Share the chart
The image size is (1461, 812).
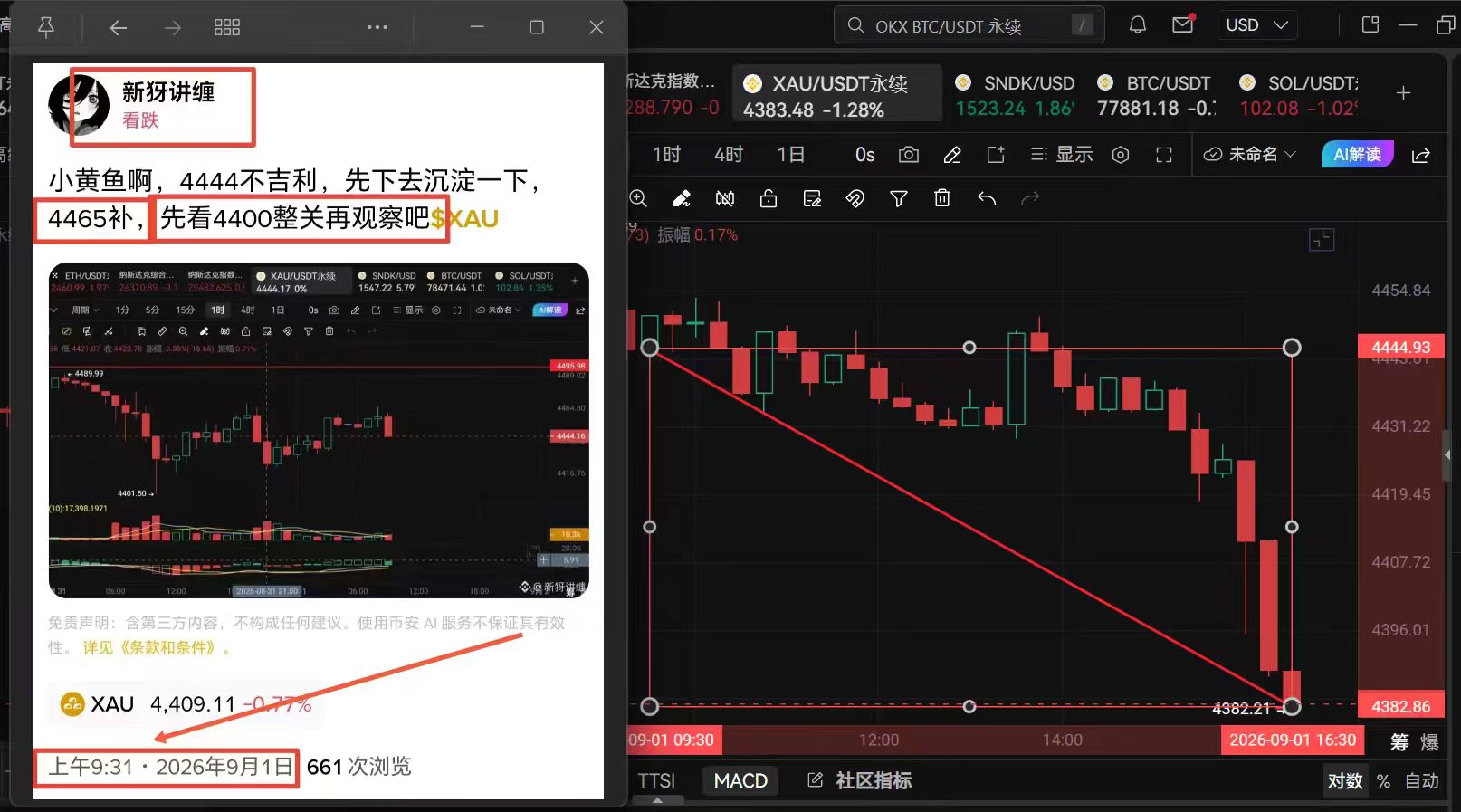pyautogui.click(x=1421, y=155)
